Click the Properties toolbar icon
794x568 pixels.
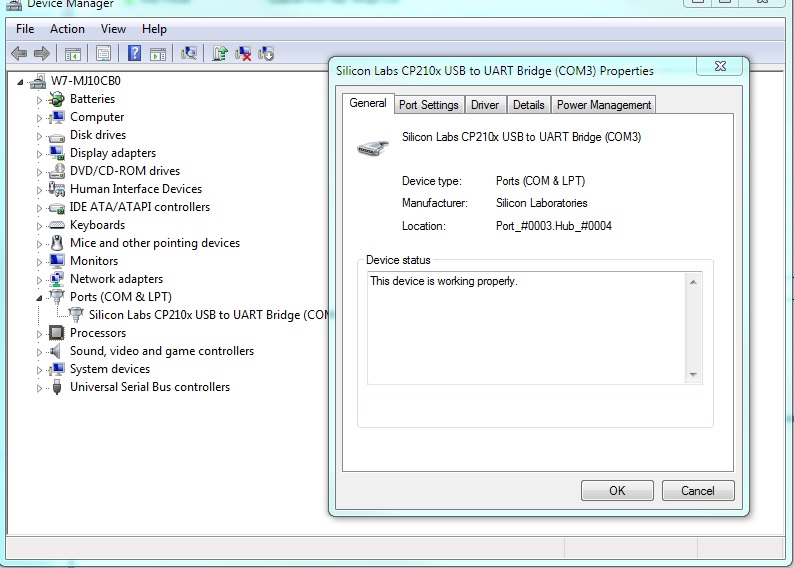tap(103, 53)
